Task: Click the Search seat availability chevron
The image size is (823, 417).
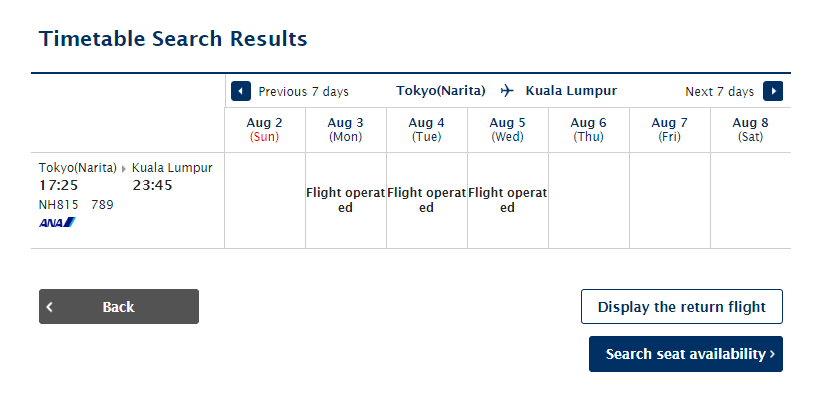Action: (x=772, y=354)
